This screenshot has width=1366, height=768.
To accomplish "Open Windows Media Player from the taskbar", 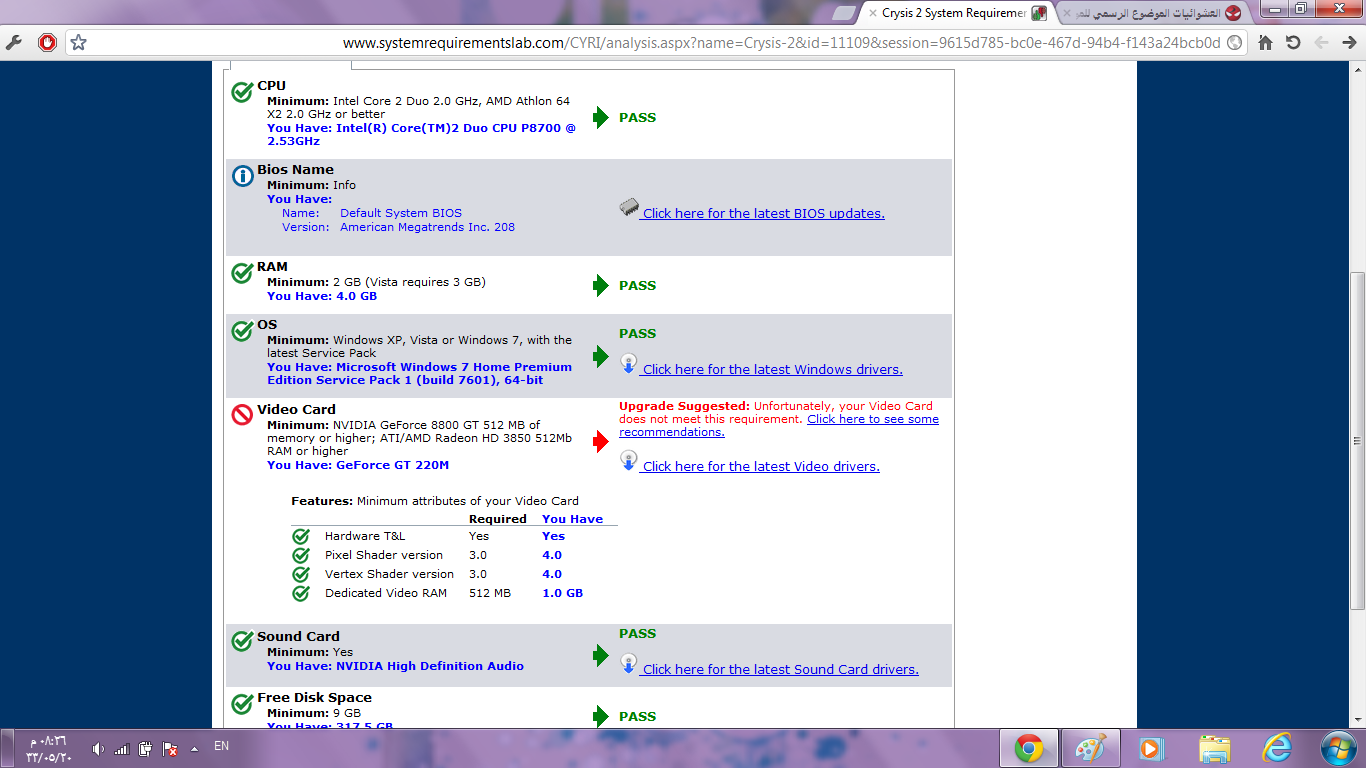I will pos(1152,748).
